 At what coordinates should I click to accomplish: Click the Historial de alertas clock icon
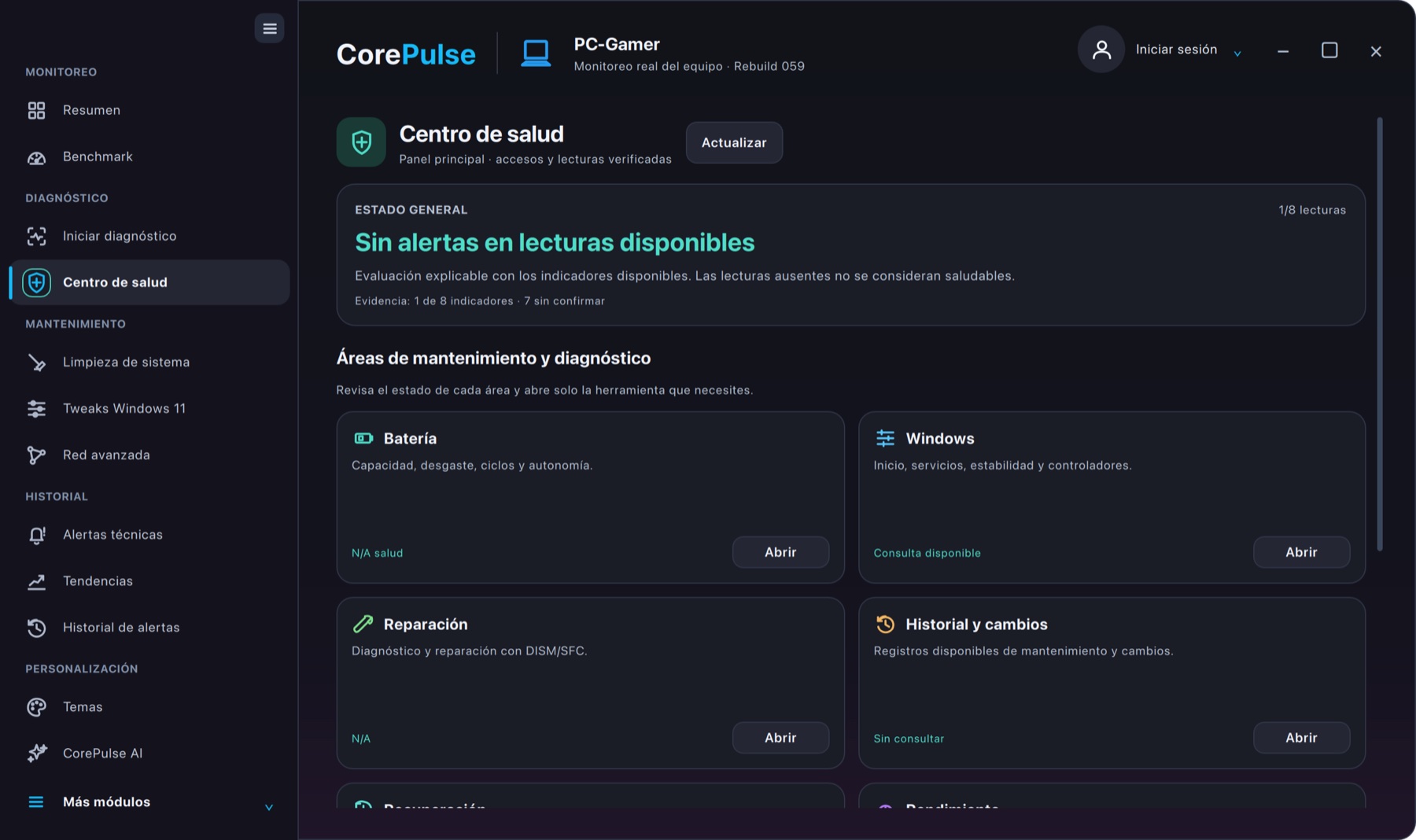(36, 628)
